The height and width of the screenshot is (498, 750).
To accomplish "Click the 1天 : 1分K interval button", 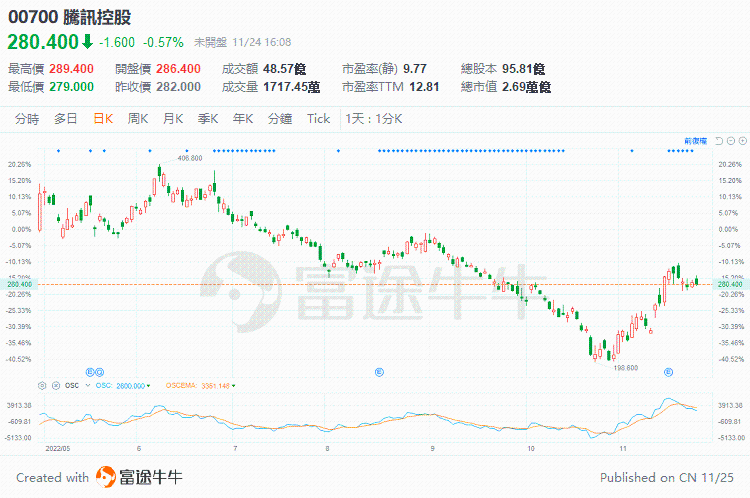I will pyautogui.click(x=373, y=119).
